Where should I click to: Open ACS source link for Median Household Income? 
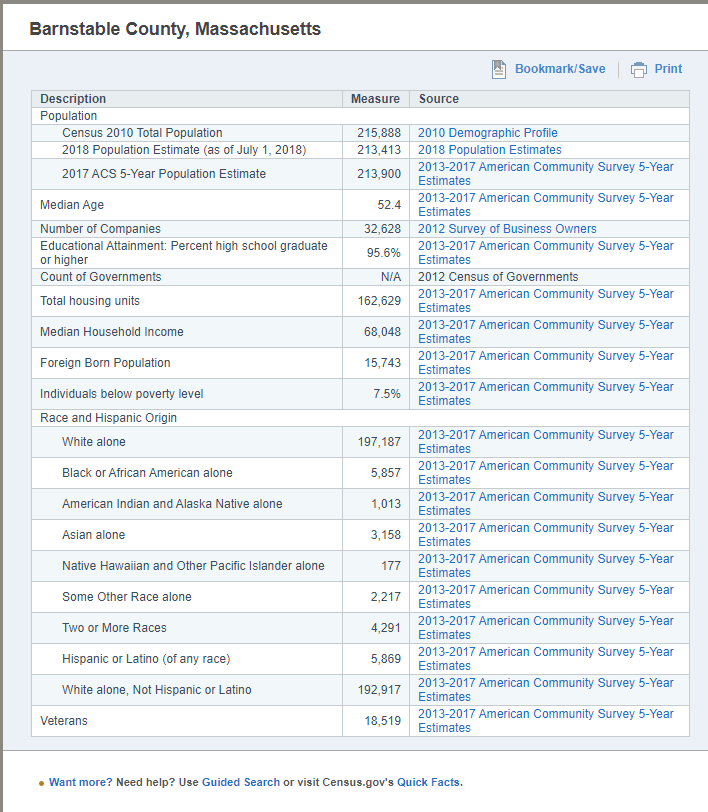pyautogui.click(x=546, y=332)
